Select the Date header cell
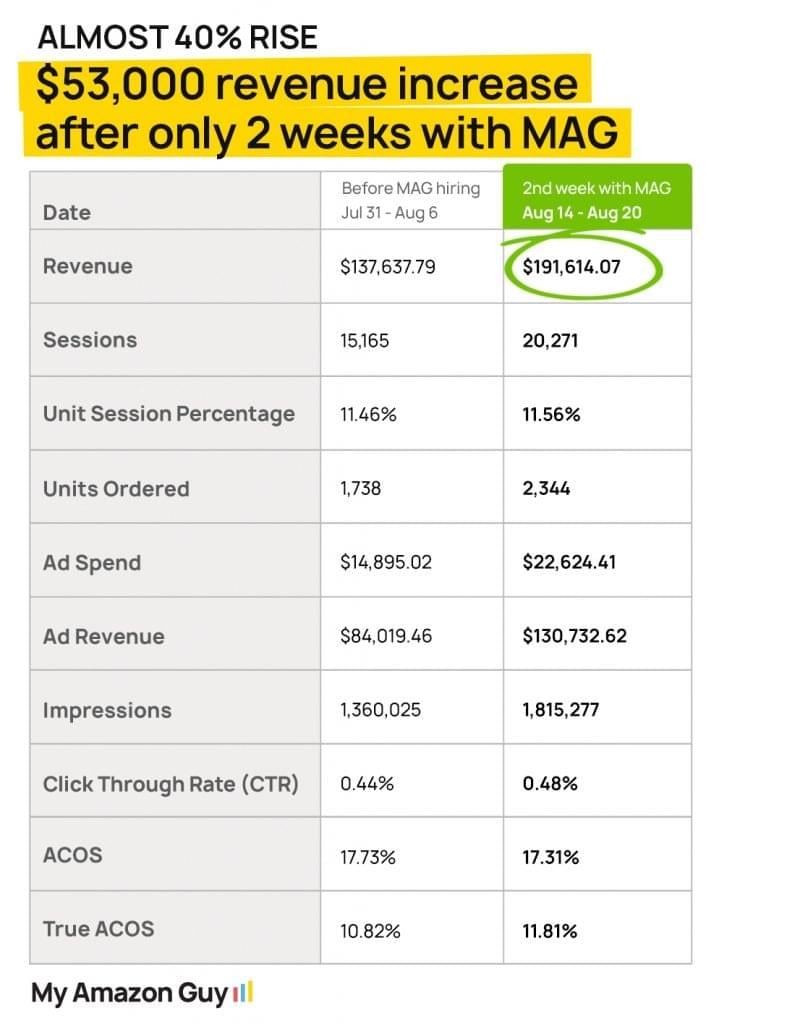This screenshot has height=1024, width=808. [67, 212]
